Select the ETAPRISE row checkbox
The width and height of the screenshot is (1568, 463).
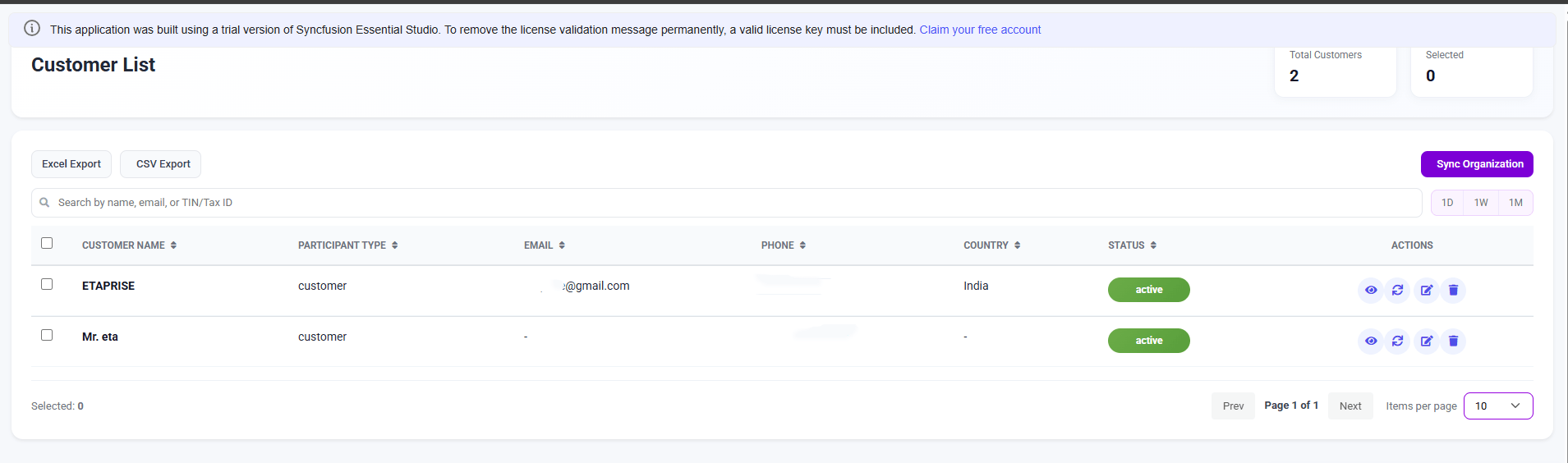(47, 284)
